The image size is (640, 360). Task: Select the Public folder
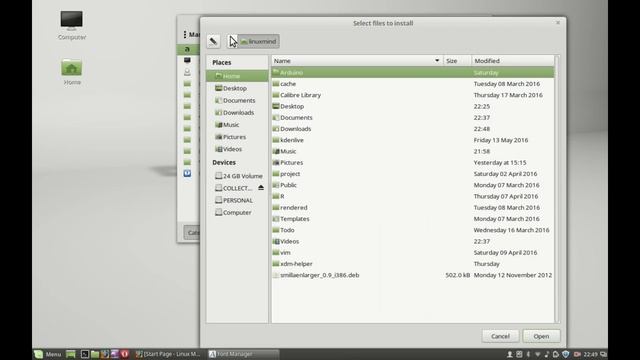coord(413,185)
